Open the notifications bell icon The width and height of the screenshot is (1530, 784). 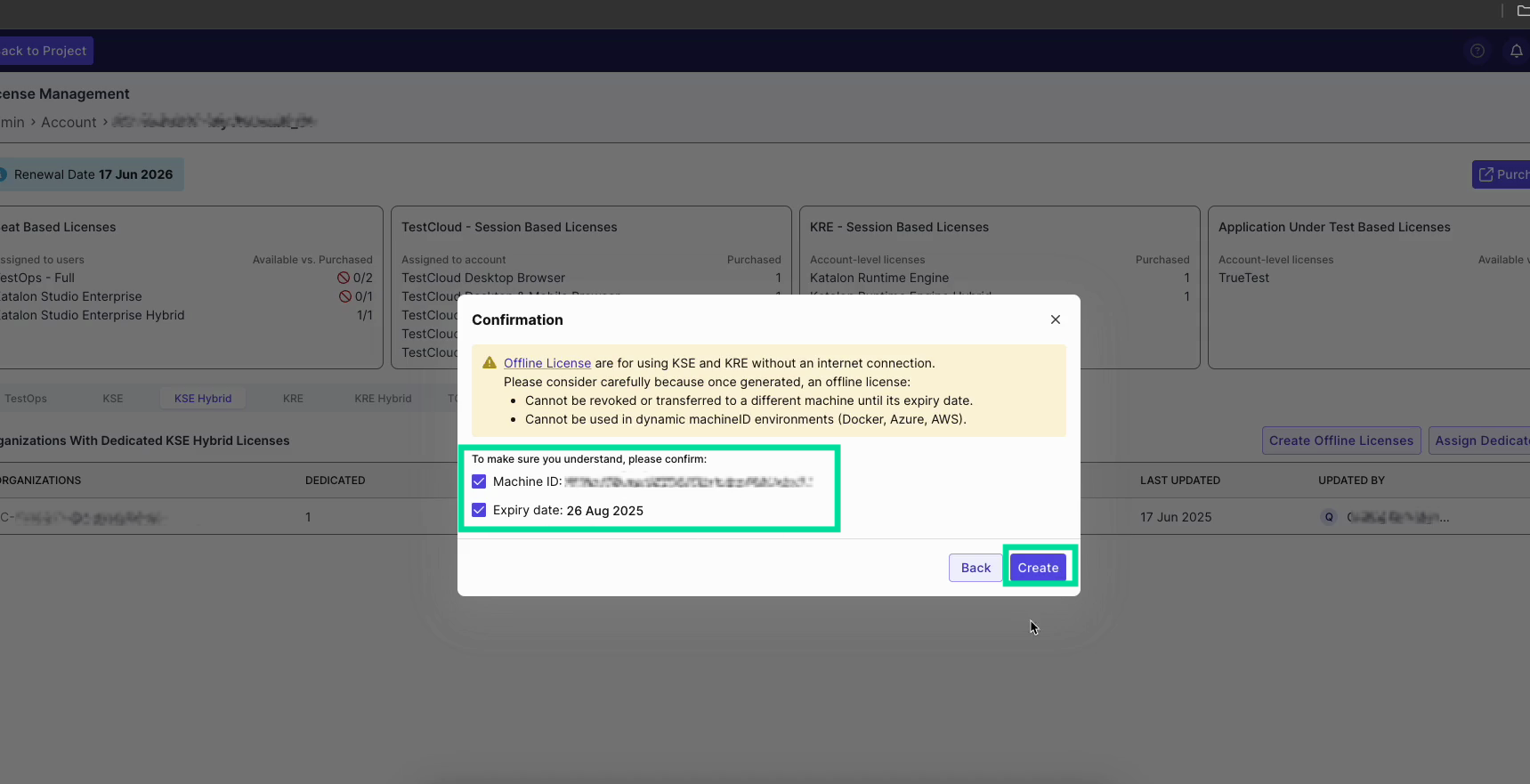coord(1516,51)
